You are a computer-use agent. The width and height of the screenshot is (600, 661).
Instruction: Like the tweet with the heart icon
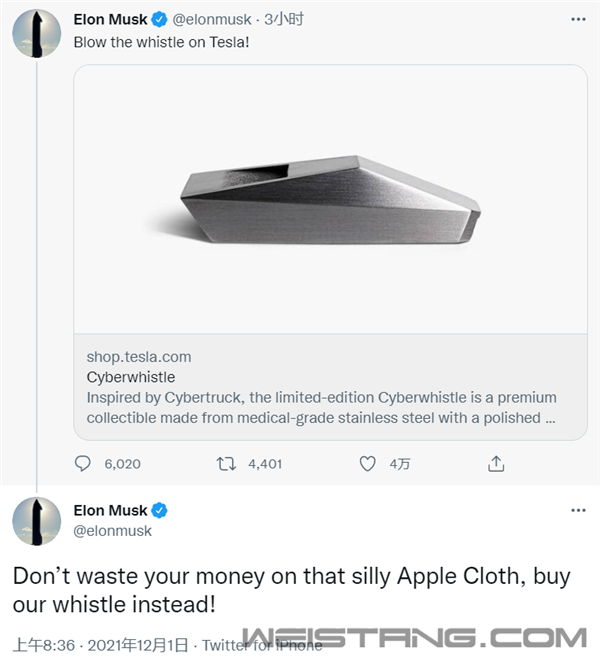[x=367, y=464]
